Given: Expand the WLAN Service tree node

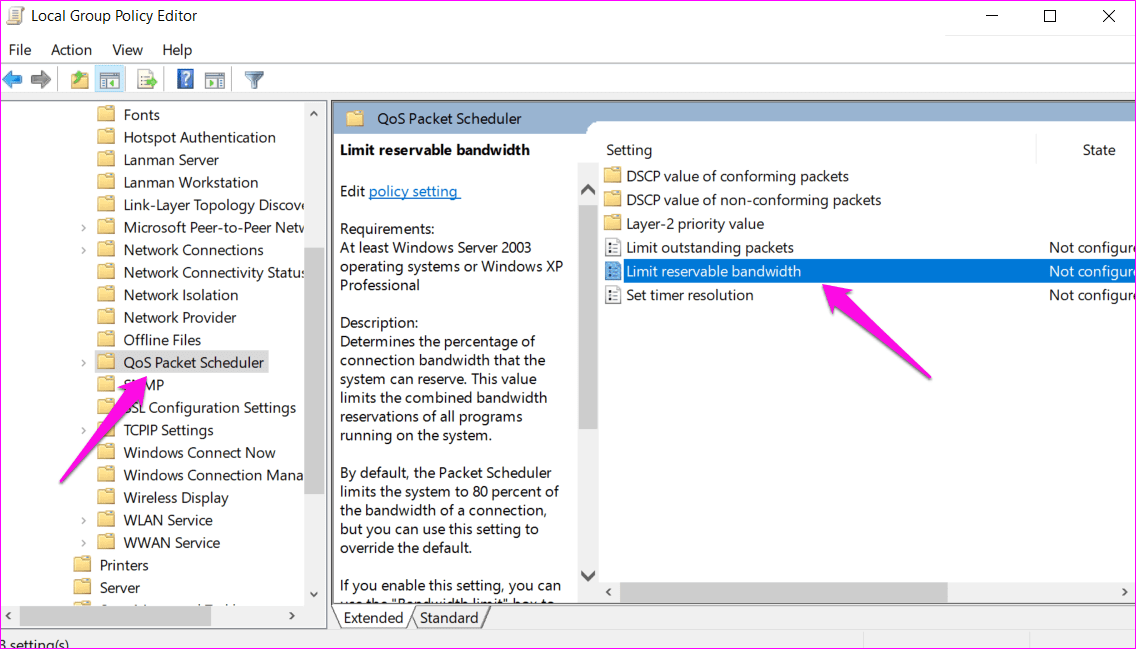Looking at the screenshot, I should coord(83,521).
